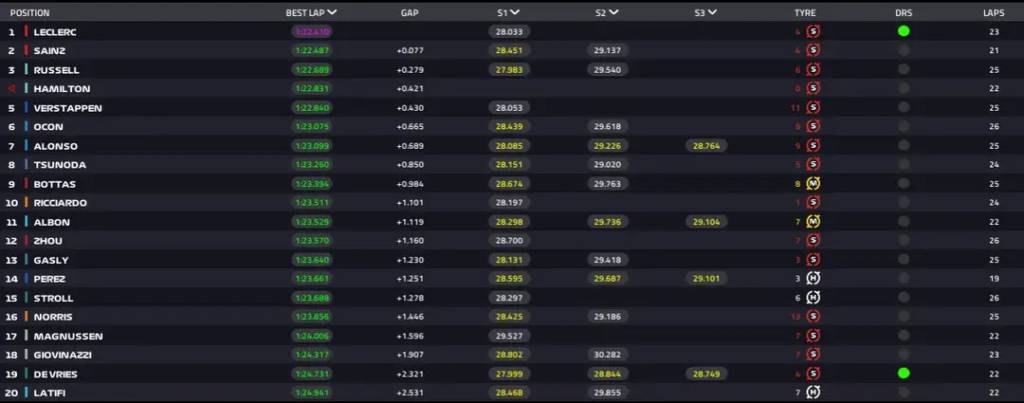This screenshot has width=1024, height=403.
Task: Expand the S3 column chevron
Action: point(712,12)
